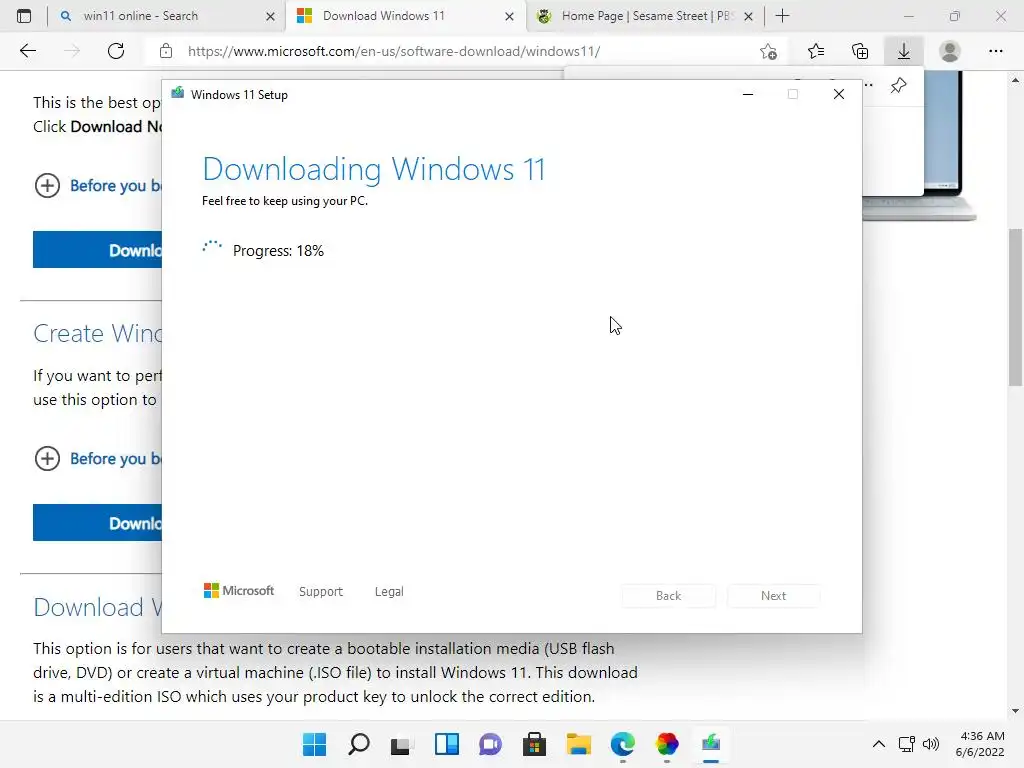Pin the downloads flyout
This screenshot has width=1024, height=768.
pos(899,85)
